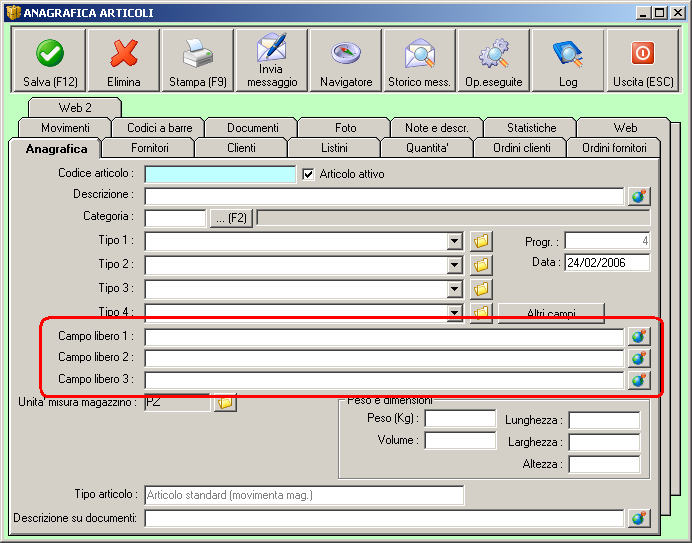
Task: Click the Altezza input field
Action: coord(604,464)
